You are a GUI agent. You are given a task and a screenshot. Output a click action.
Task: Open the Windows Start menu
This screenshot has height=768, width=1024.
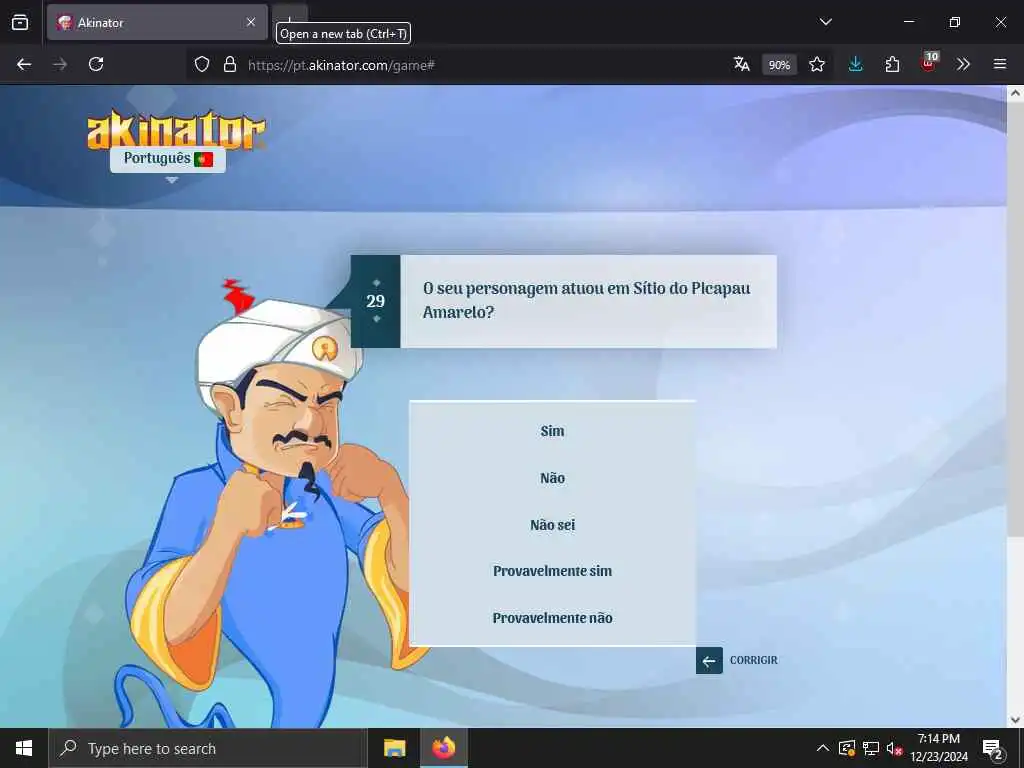coord(24,748)
